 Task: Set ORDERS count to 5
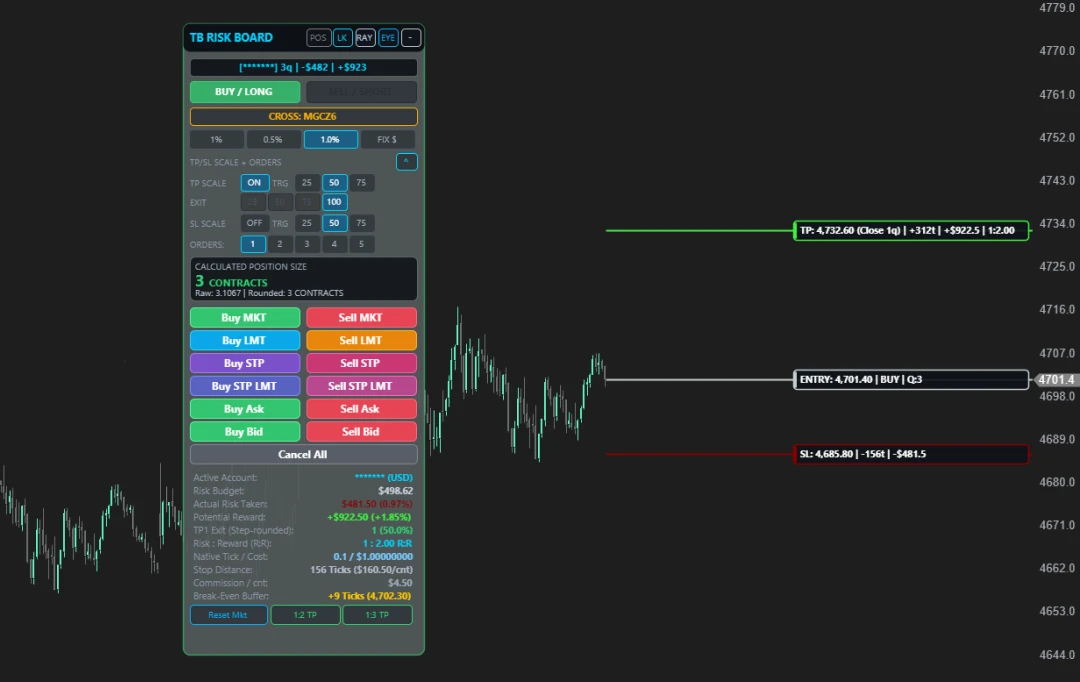pyautogui.click(x=361, y=245)
